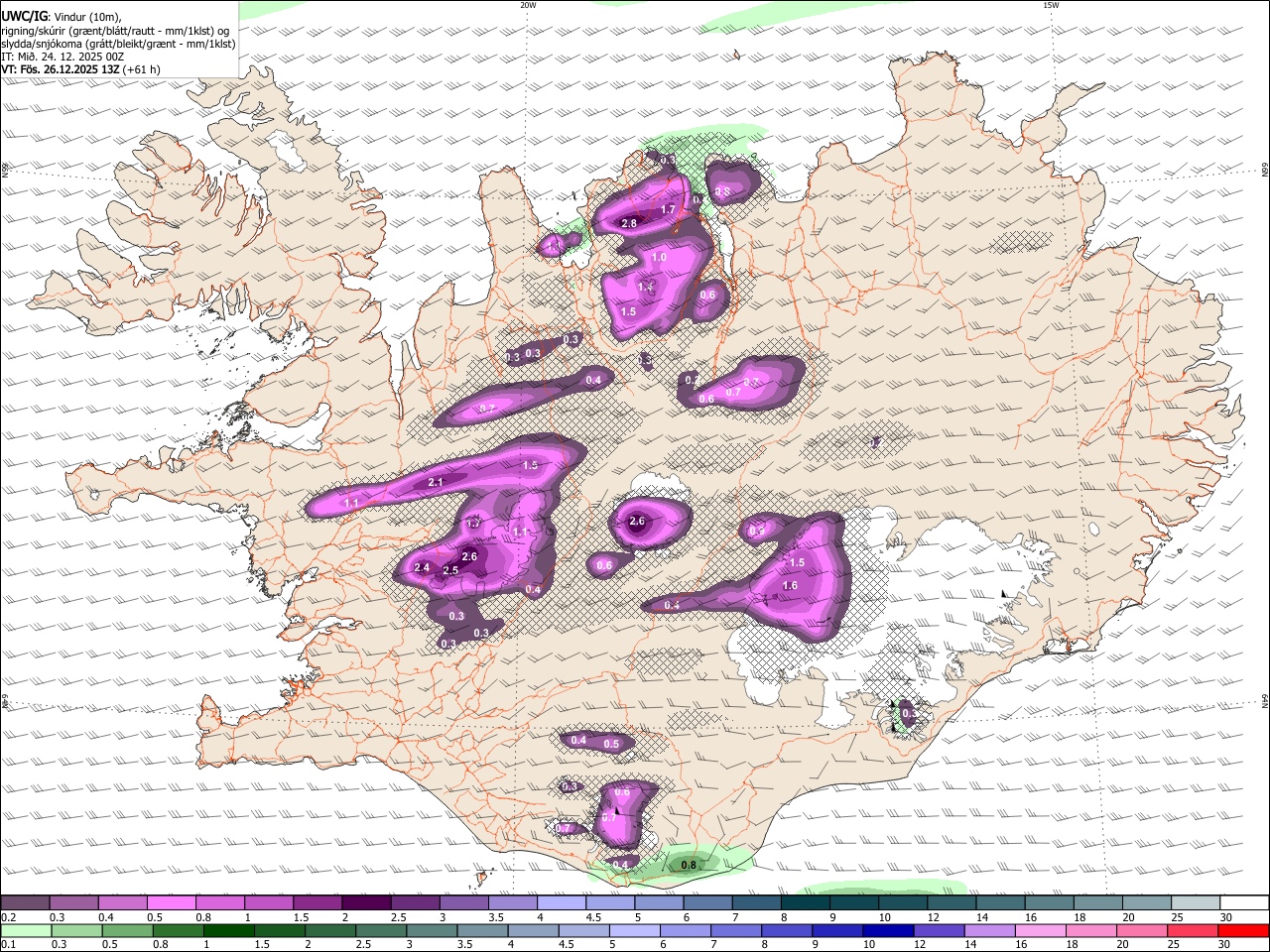
Task: Select the bright pink 0.5 swatch in the snow legend
Action: coord(171,903)
